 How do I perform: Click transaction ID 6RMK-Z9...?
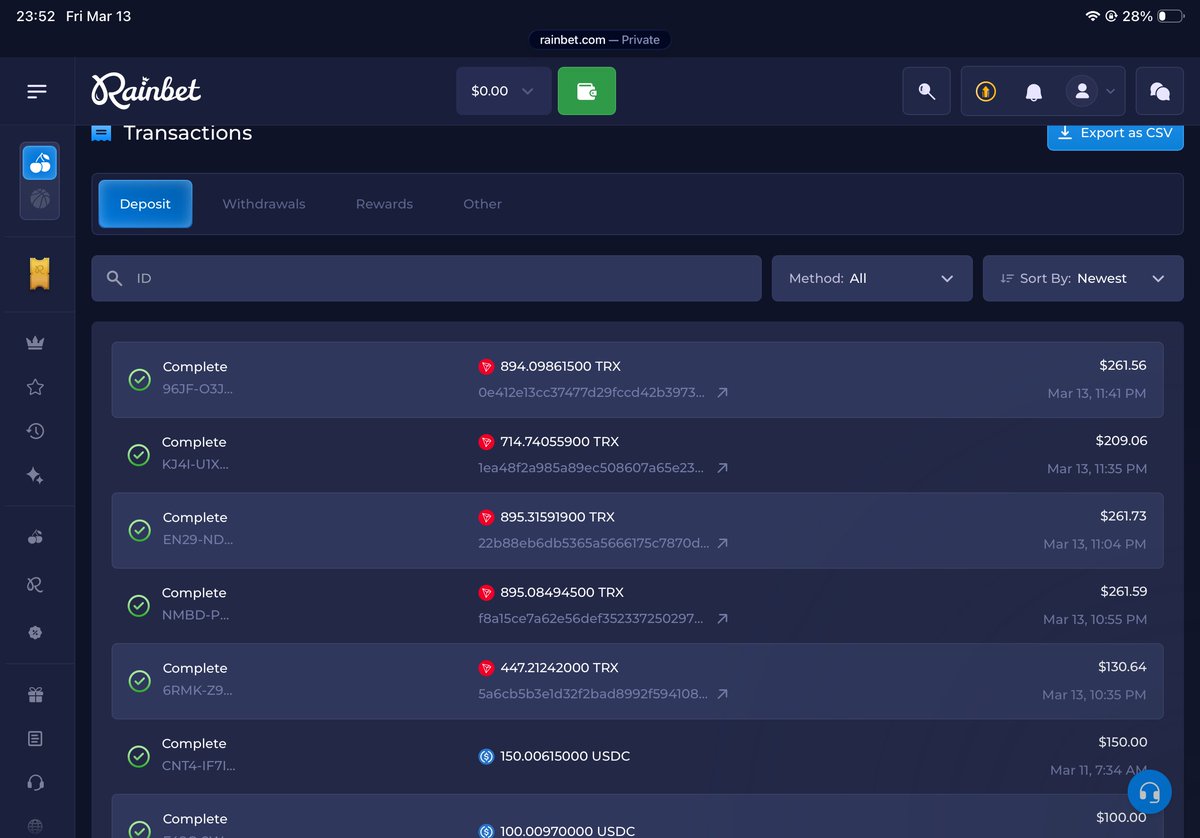(x=198, y=690)
